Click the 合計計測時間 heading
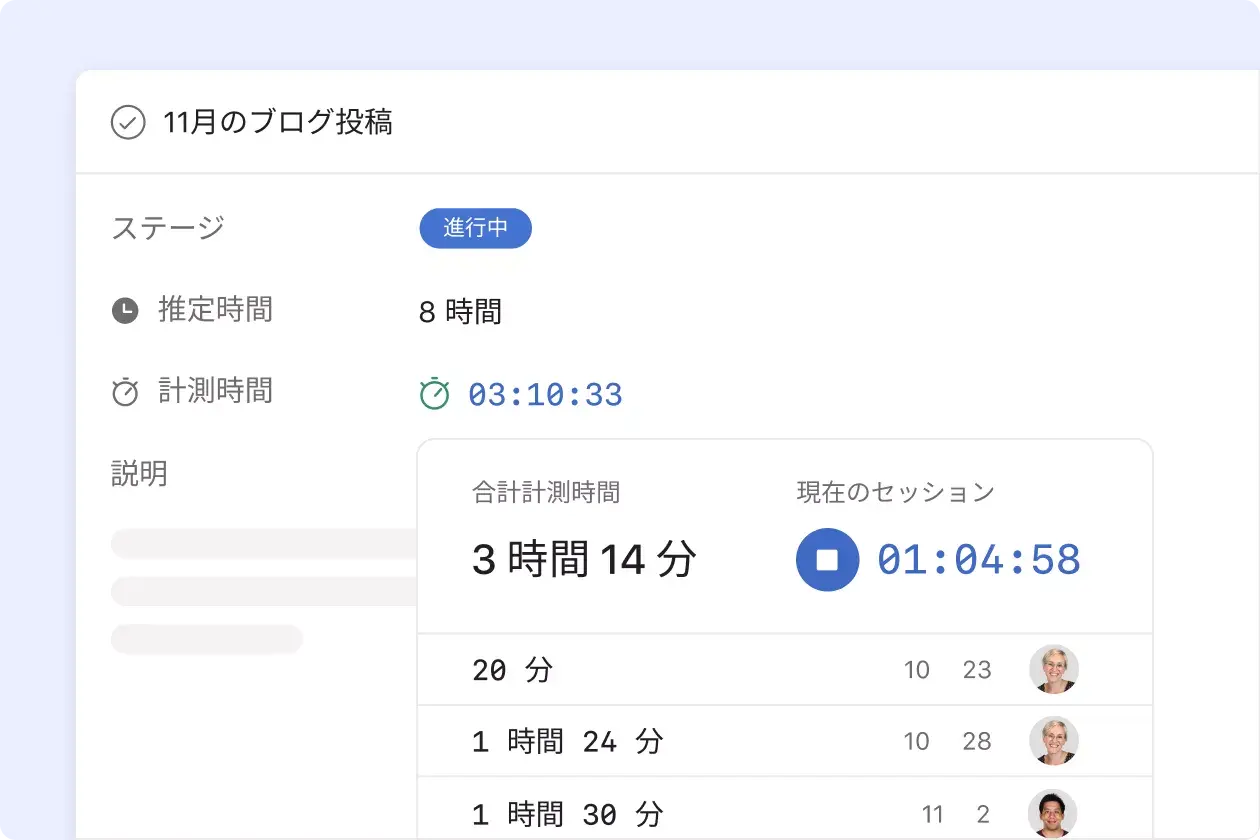 click(x=546, y=492)
